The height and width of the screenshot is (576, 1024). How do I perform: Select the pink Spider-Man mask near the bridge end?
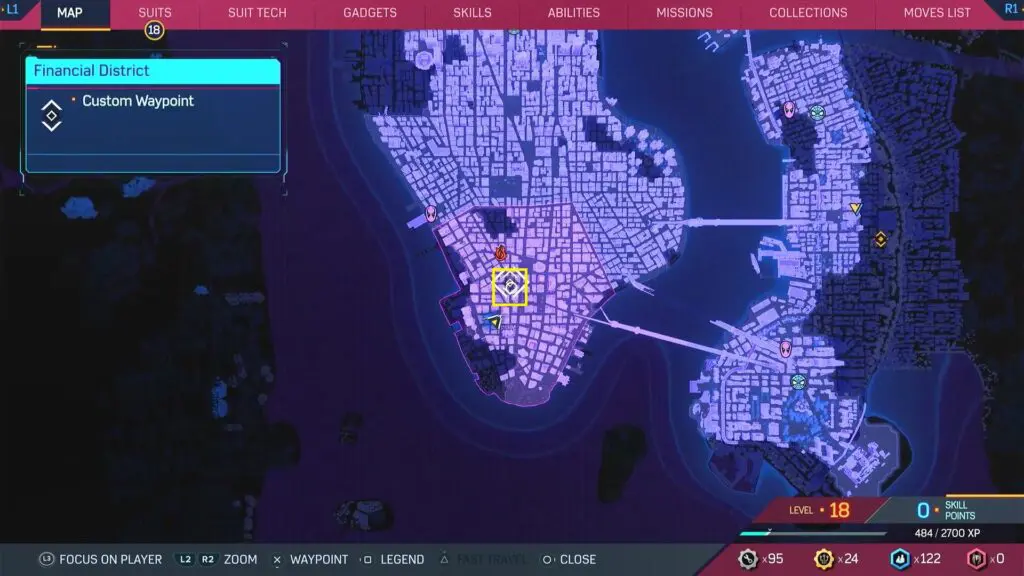[x=786, y=348]
